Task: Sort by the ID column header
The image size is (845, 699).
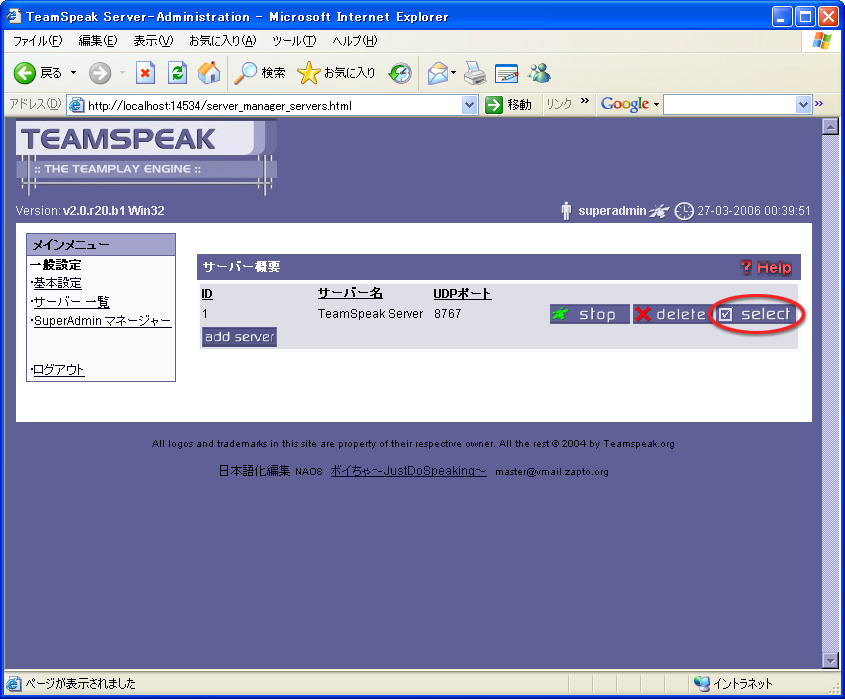Action: [x=207, y=294]
